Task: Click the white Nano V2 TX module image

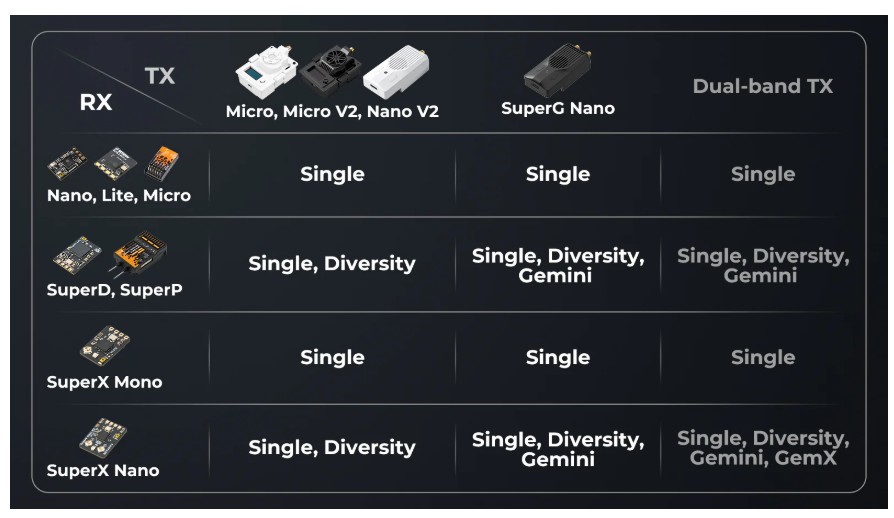Action: (397, 71)
